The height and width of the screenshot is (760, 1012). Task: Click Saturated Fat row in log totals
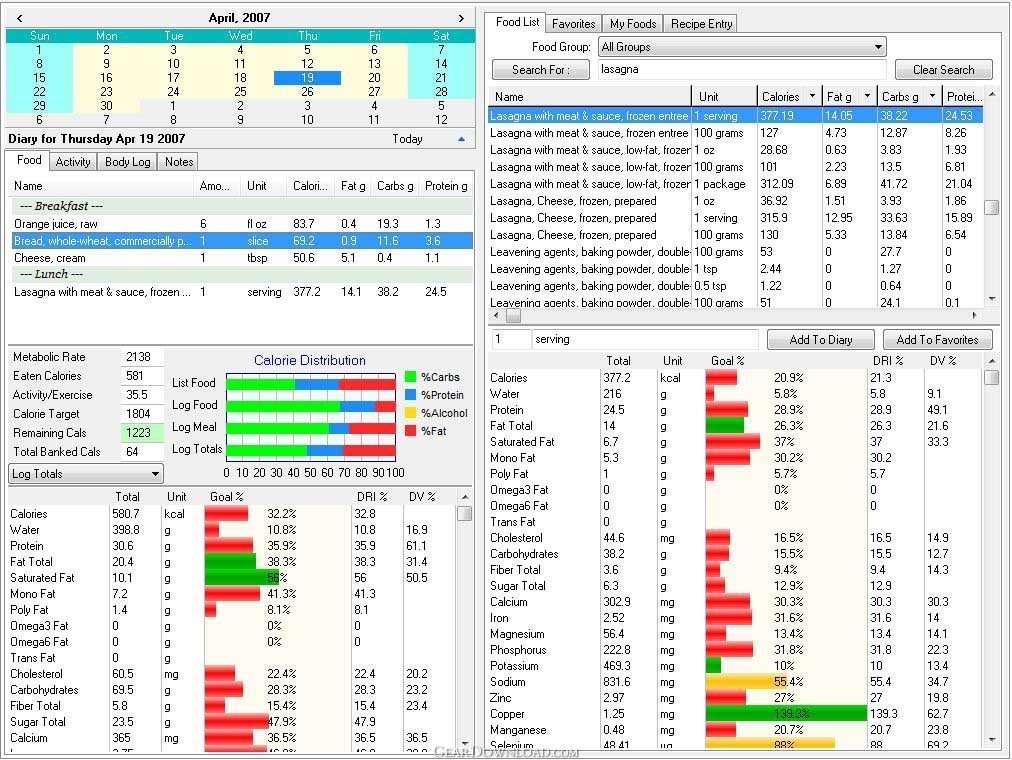tap(232, 578)
